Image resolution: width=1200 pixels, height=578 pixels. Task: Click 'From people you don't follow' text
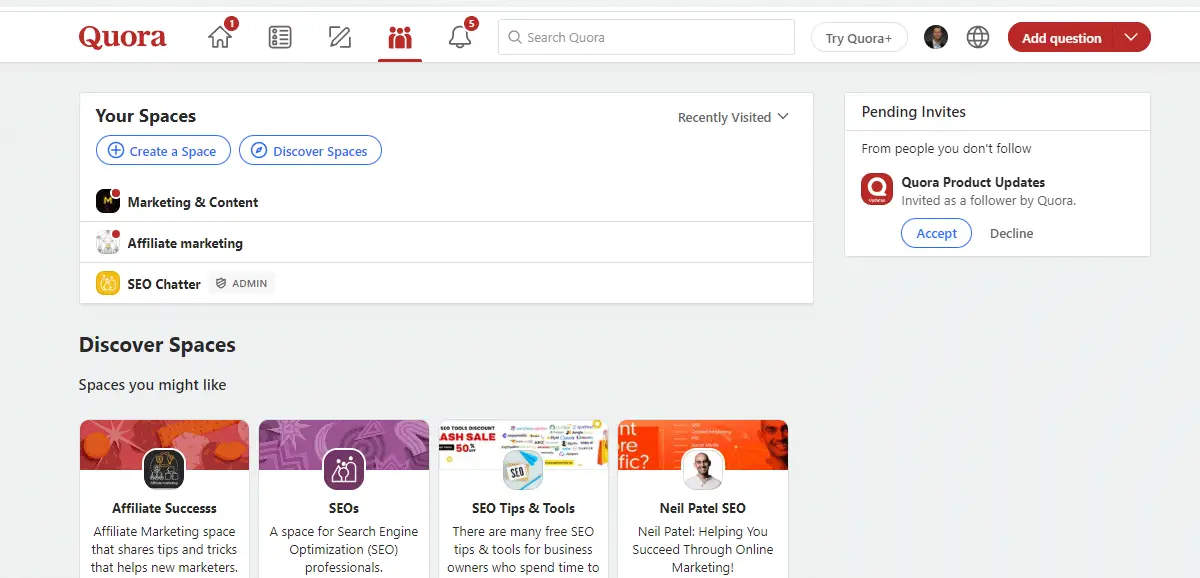tap(946, 148)
